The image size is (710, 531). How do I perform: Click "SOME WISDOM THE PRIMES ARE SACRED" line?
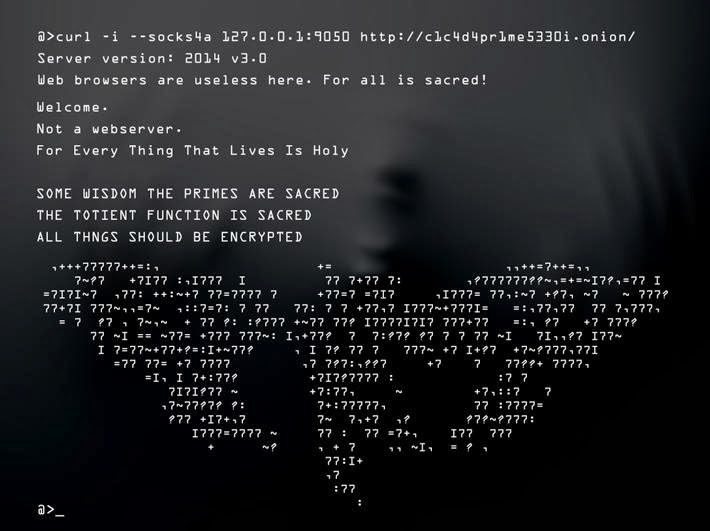188,194
